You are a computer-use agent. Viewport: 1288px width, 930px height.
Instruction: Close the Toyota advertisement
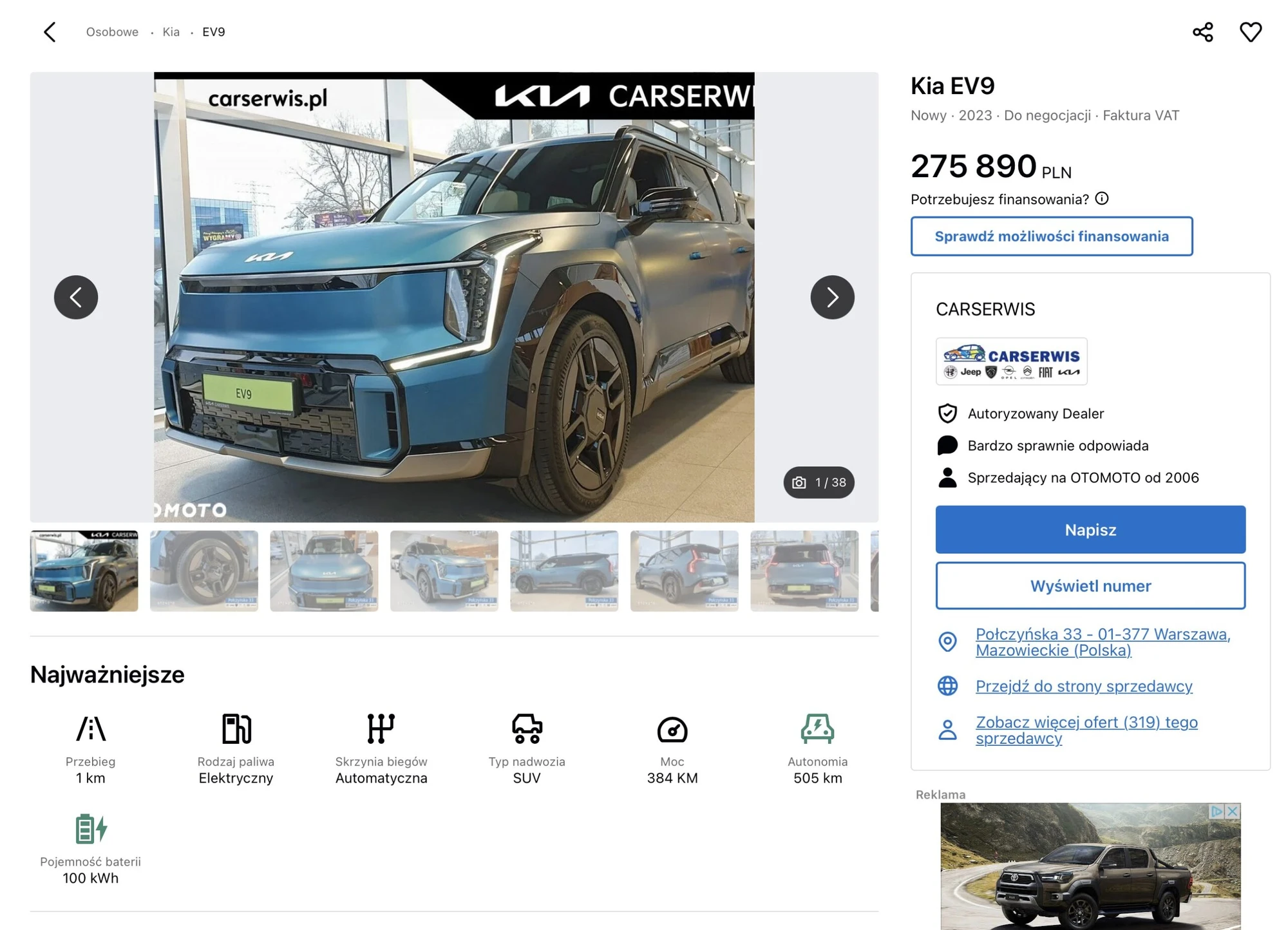(x=1232, y=811)
